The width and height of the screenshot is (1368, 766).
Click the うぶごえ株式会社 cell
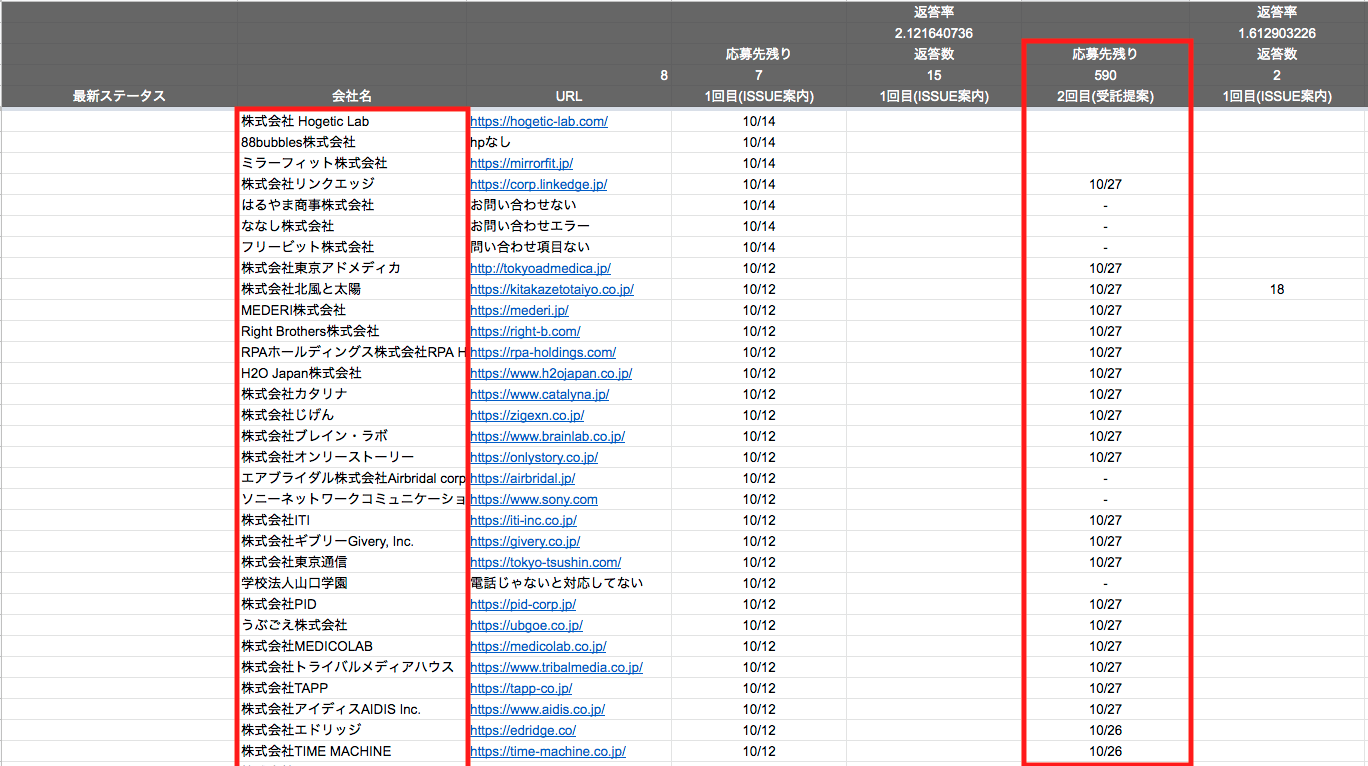352,625
